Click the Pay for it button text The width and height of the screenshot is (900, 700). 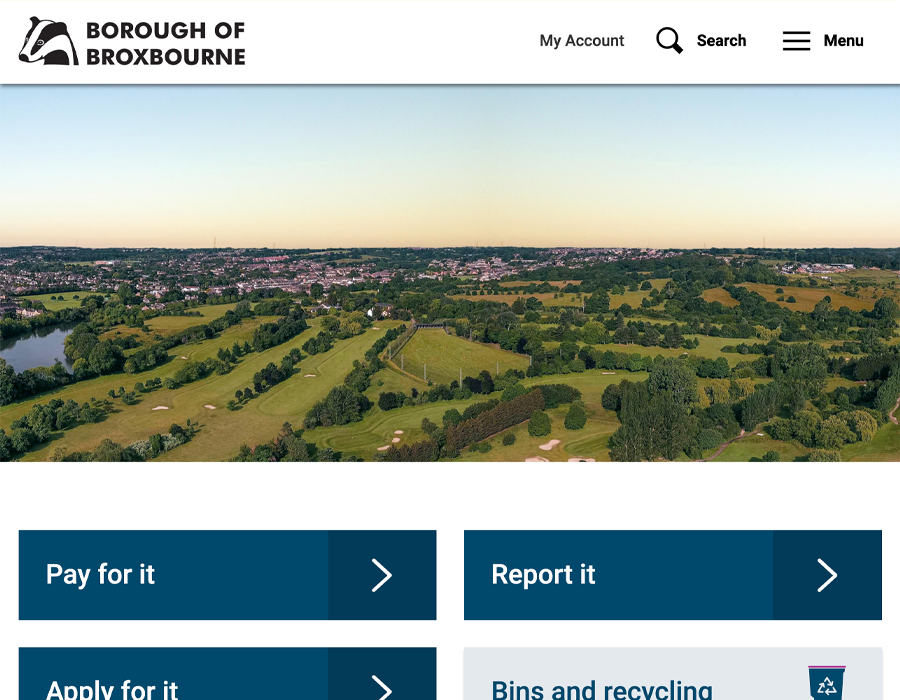(x=101, y=575)
